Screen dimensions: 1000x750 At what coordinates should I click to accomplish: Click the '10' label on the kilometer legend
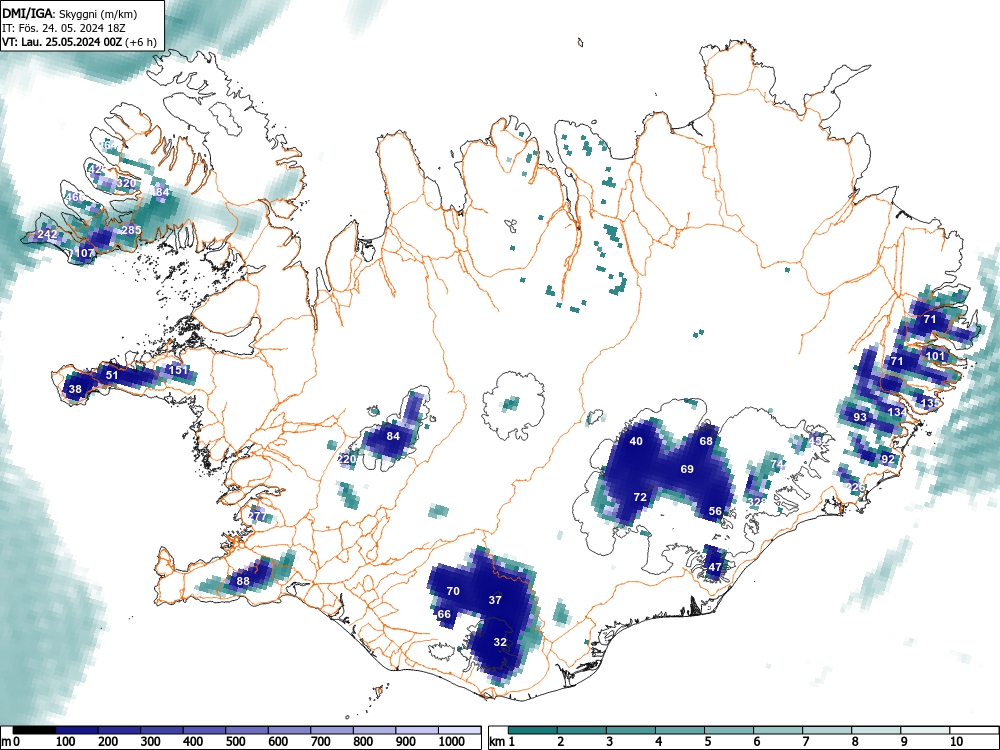[955, 742]
